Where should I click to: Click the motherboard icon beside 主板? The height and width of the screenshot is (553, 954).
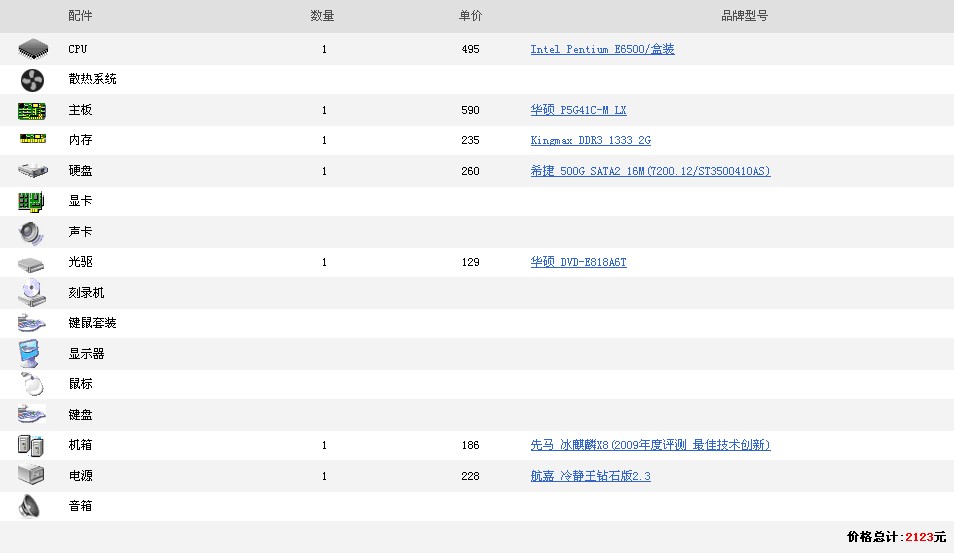point(32,111)
